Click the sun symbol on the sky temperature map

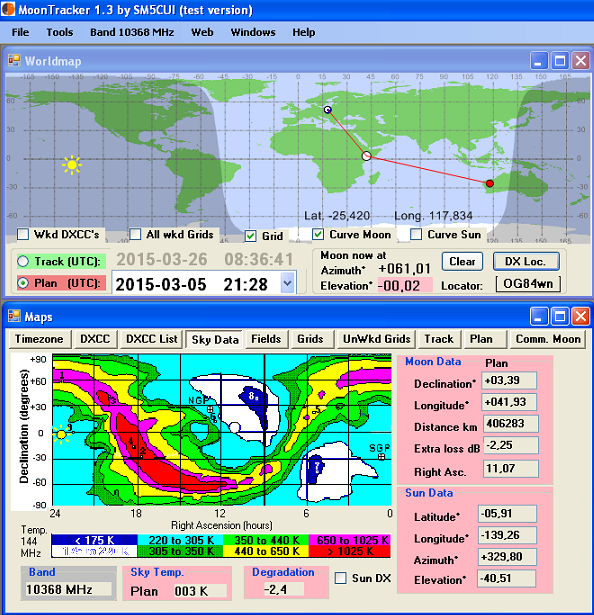click(x=62, y=434)
